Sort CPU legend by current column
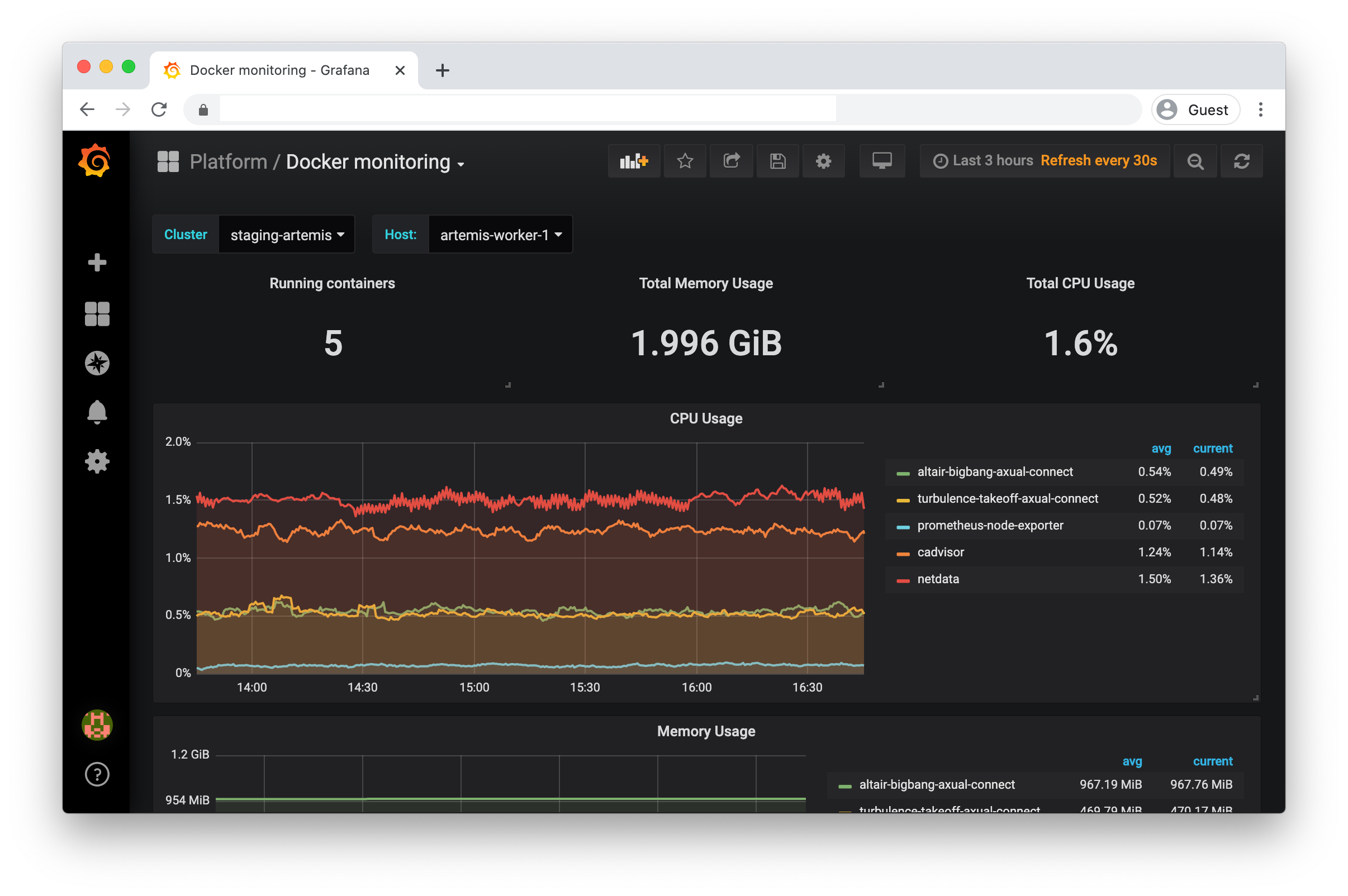The height and width of the screenshot is (896, 1348). click(x=1213, y=449)
